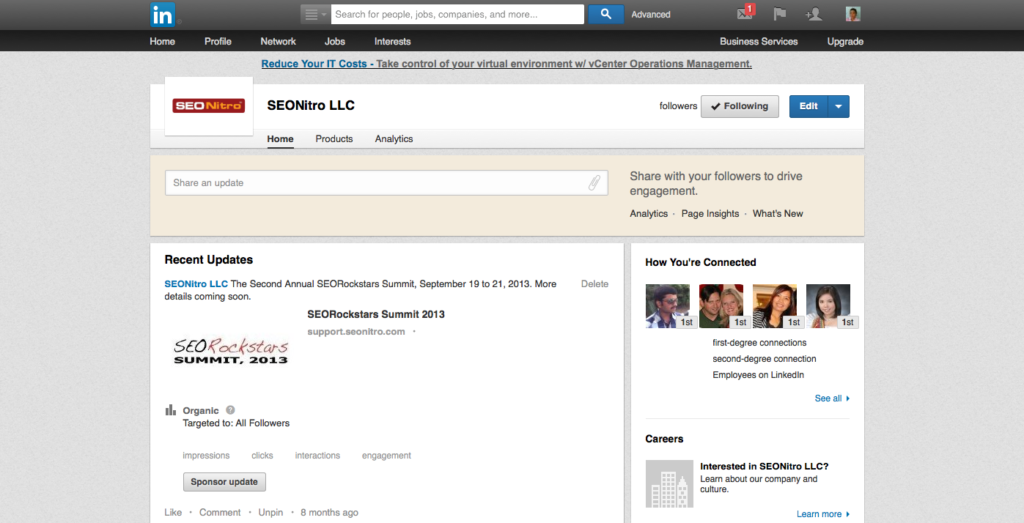Click the SEORockstars Summit thumbnail image
Image resolution: width=1024 pixels, height=523 pixels.
(x=231, y=351)
